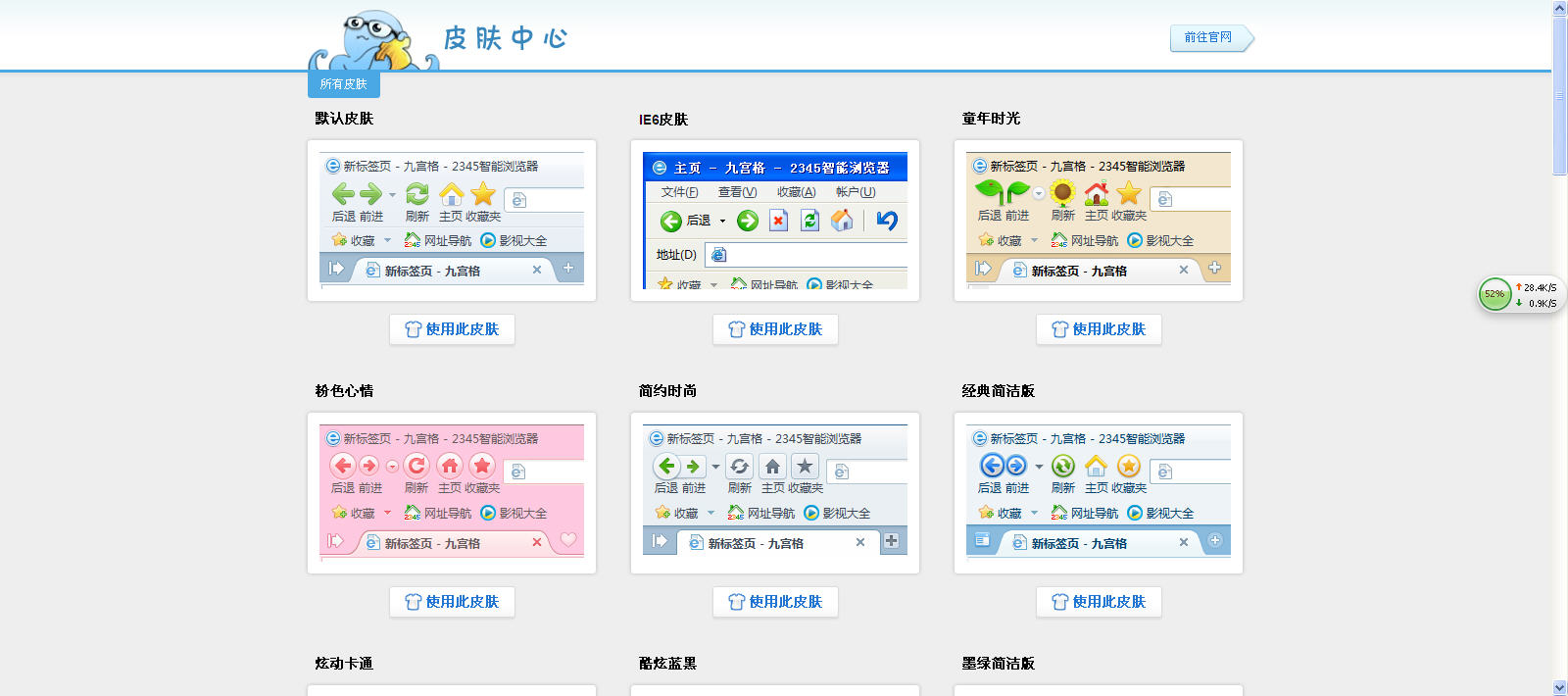Apply IE6皮肤 with its 使用此皮肤 button
Image resolution: width=1568 pixels, height=696 pixels.
[x=775, y=329]
